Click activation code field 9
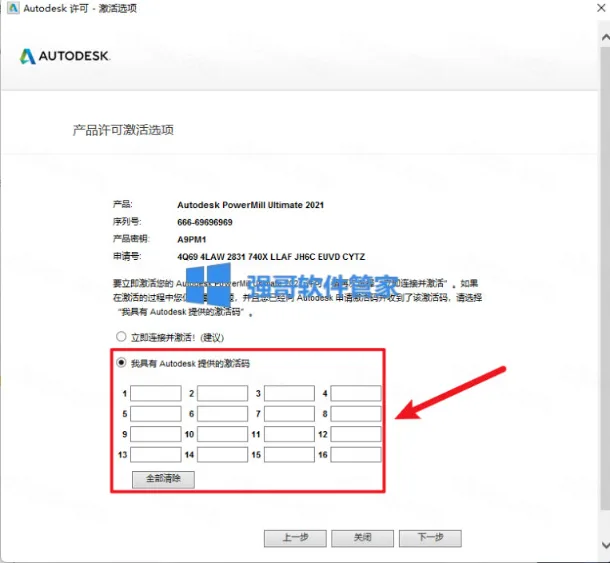This screenshot has width=610, height=563. click(x=156, y=434)
